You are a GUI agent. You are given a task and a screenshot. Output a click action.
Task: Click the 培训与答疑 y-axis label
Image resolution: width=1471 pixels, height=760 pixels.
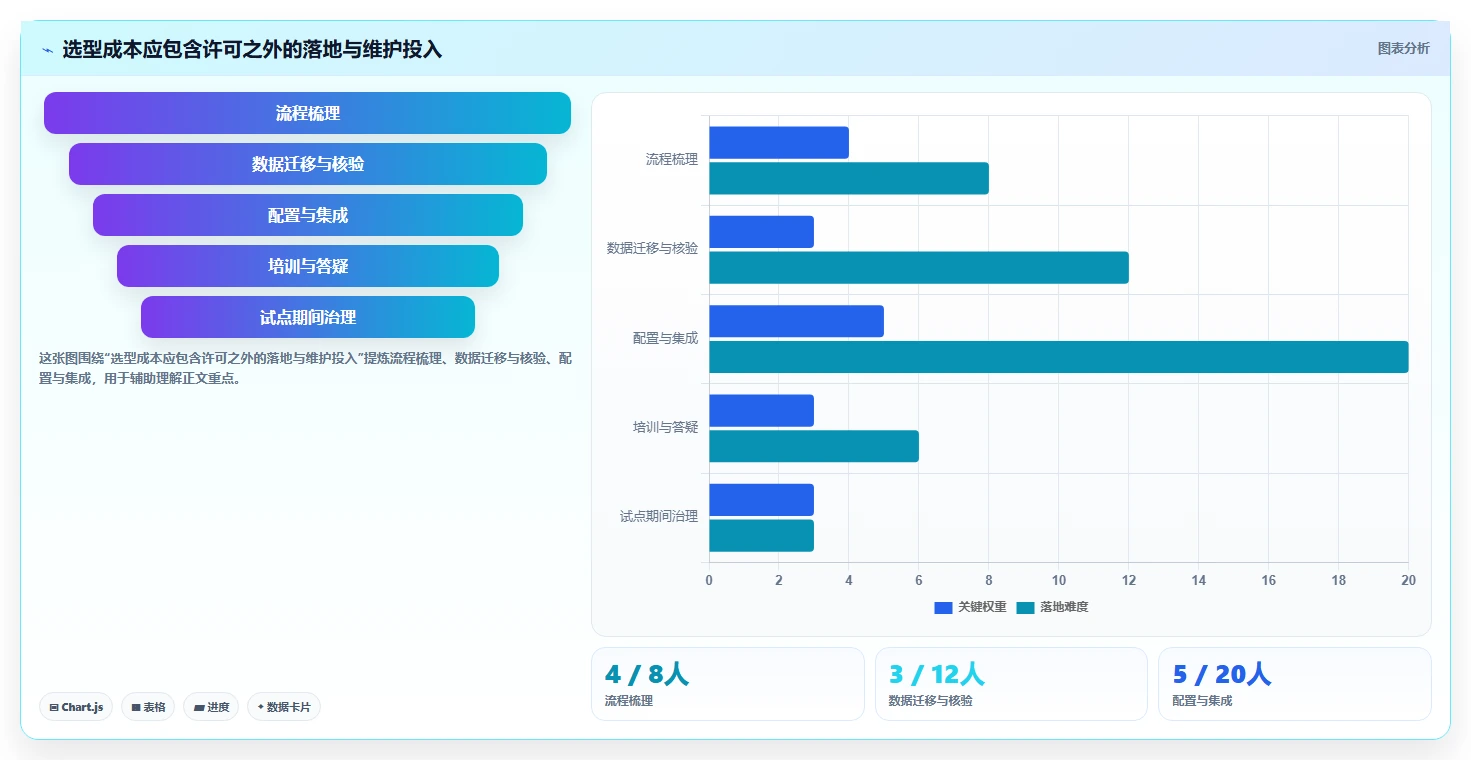tap(666, 428)
